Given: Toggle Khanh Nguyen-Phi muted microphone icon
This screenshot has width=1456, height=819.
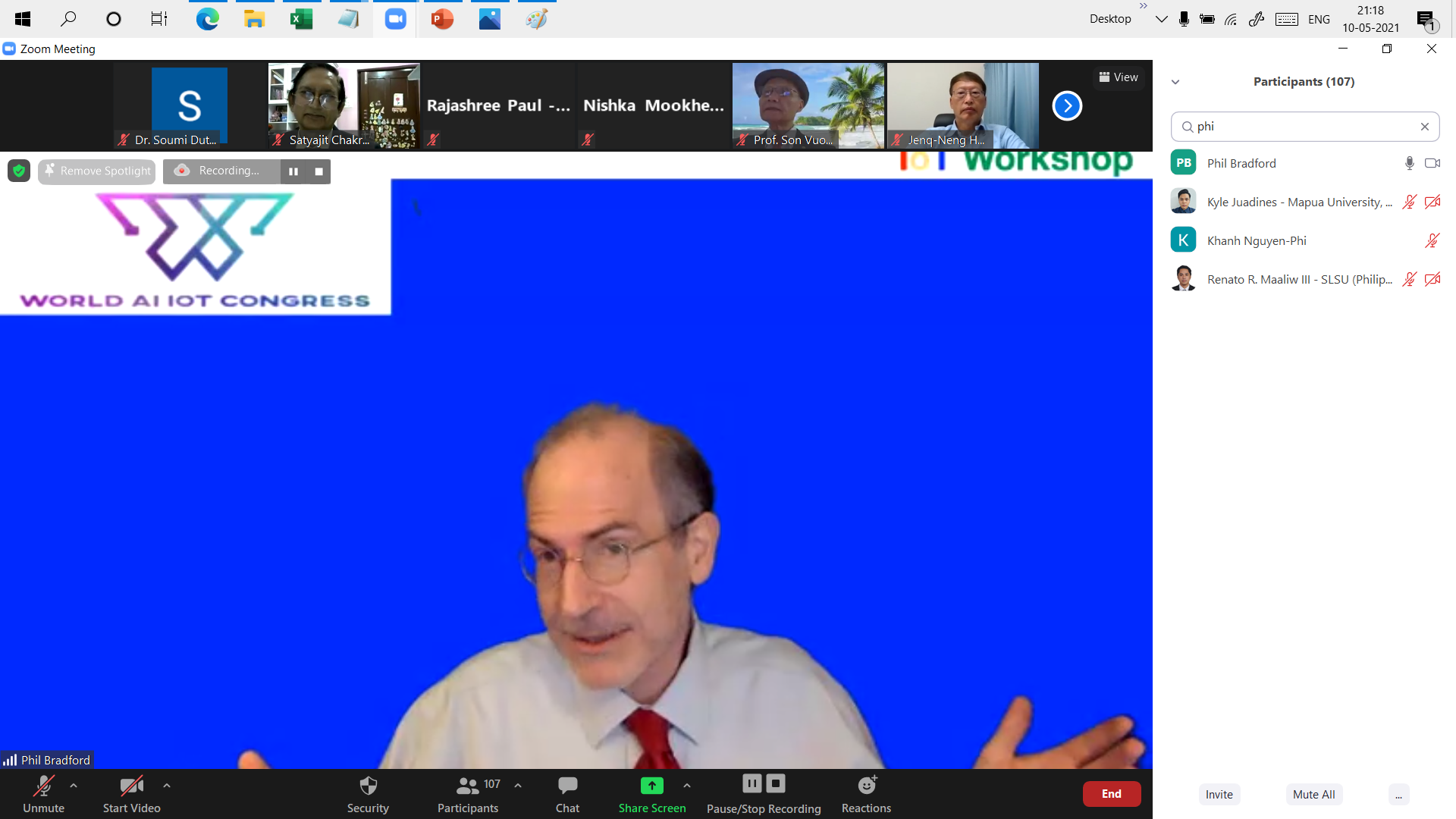Looking at the screenshot, I should coord(1432,240).
